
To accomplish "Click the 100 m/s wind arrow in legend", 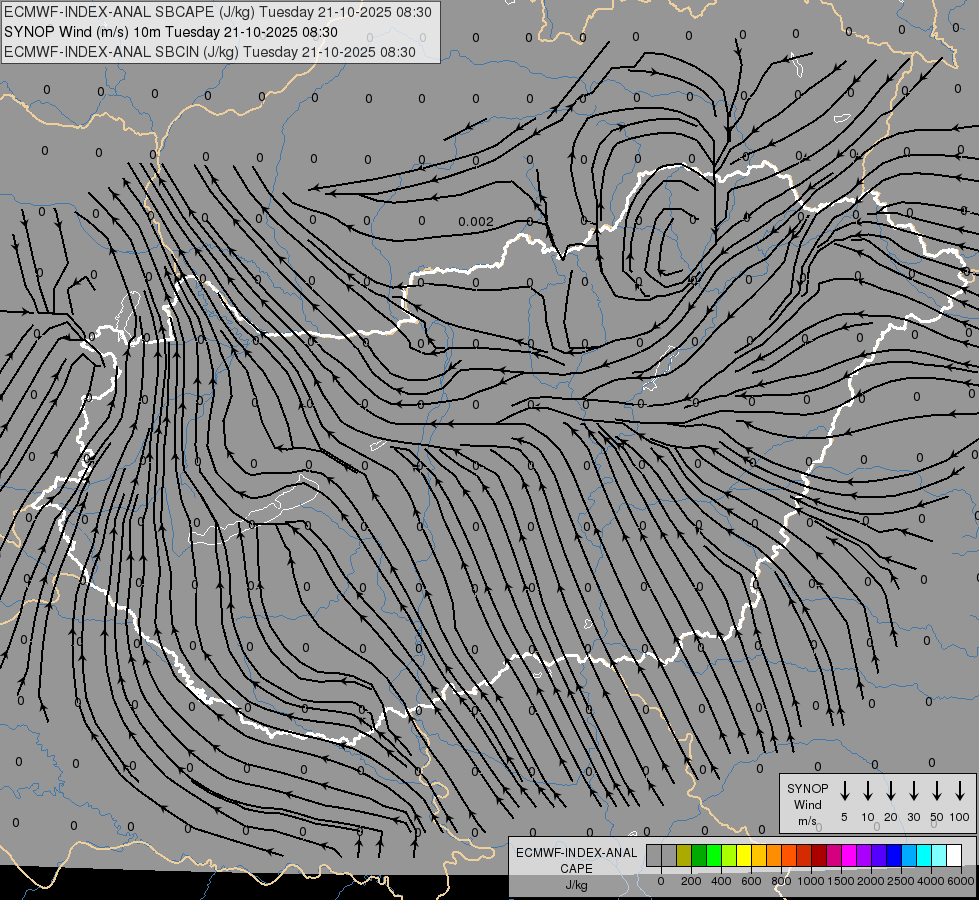I will pos(960,791).
